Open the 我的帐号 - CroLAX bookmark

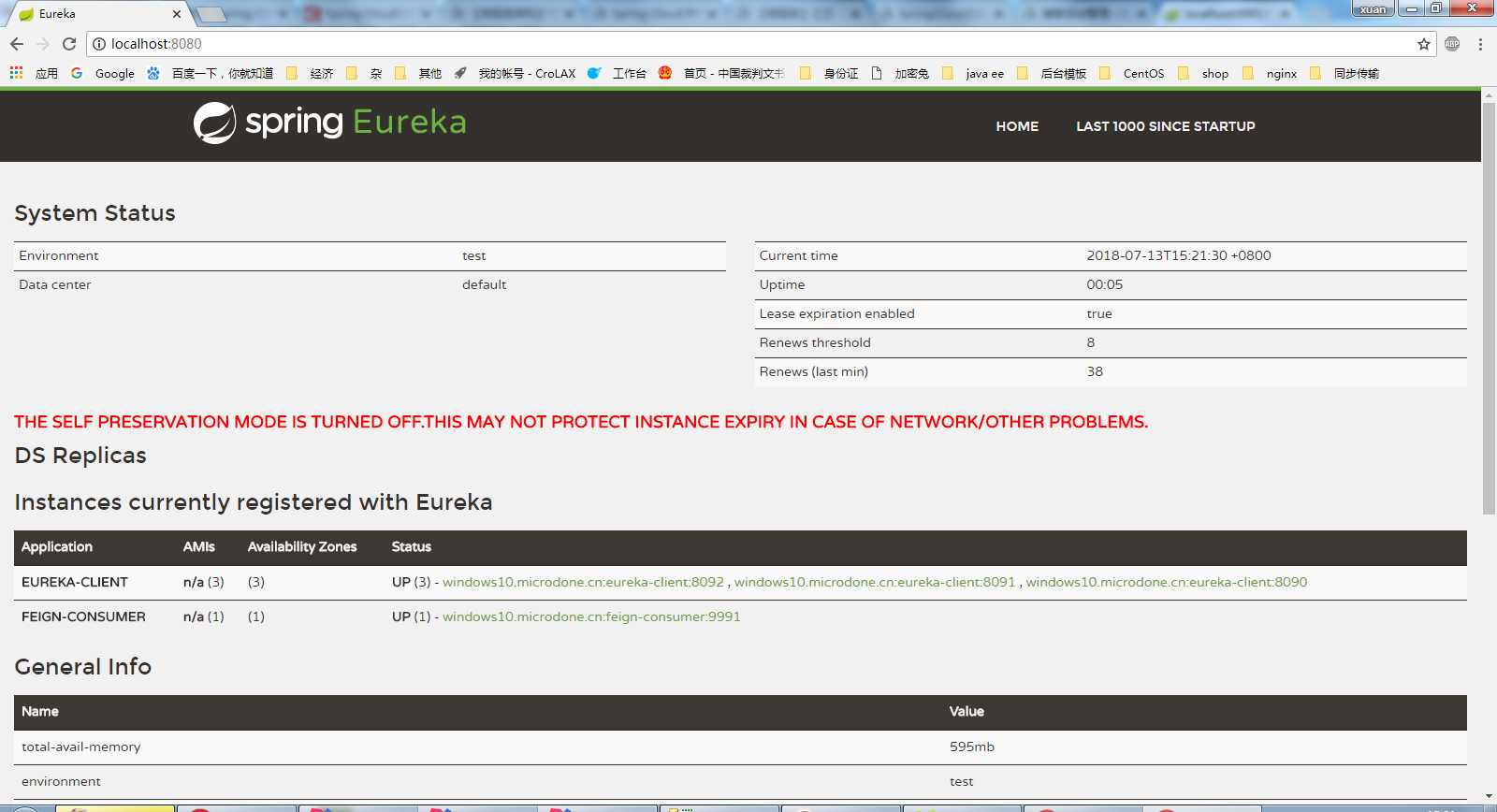(x=515, y=73)
